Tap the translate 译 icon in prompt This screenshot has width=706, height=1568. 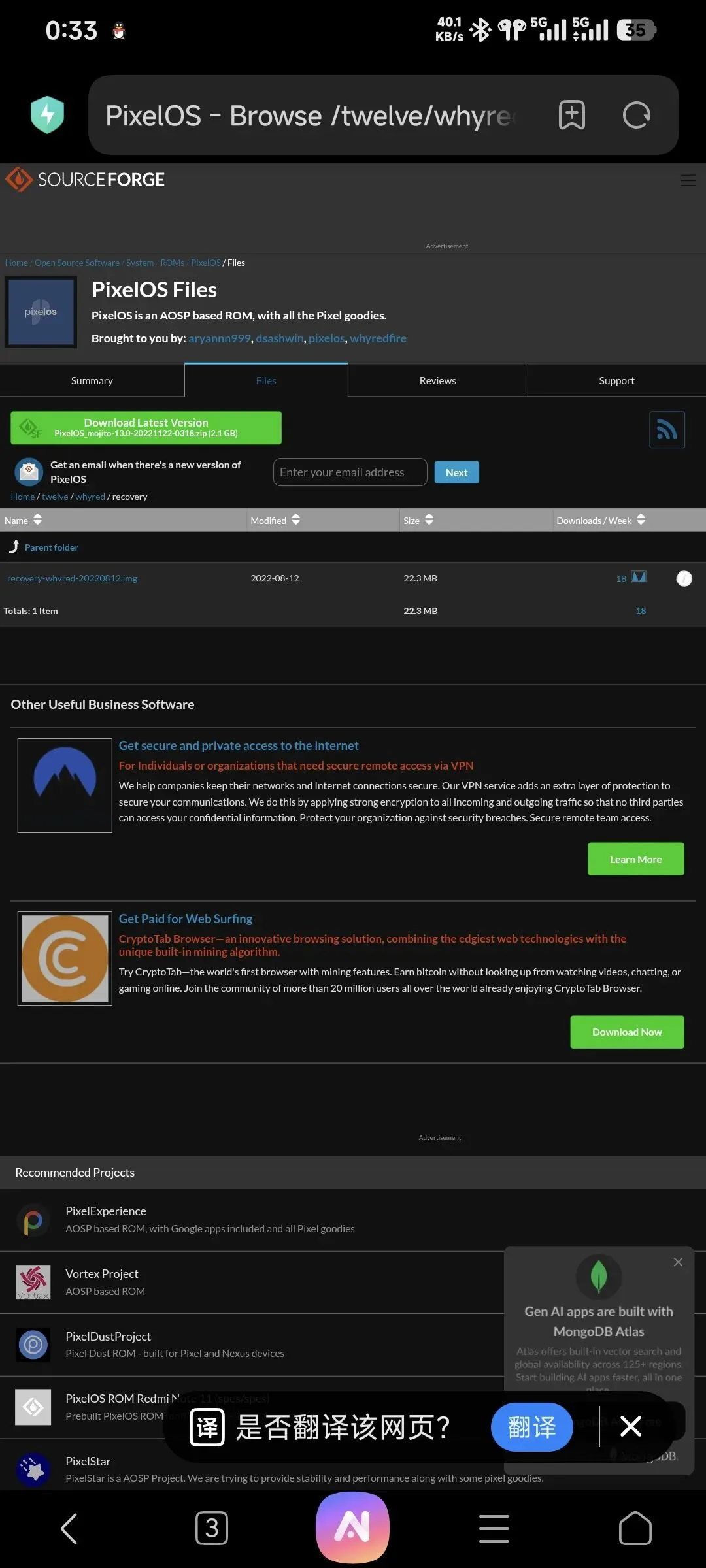[207, 1427]
